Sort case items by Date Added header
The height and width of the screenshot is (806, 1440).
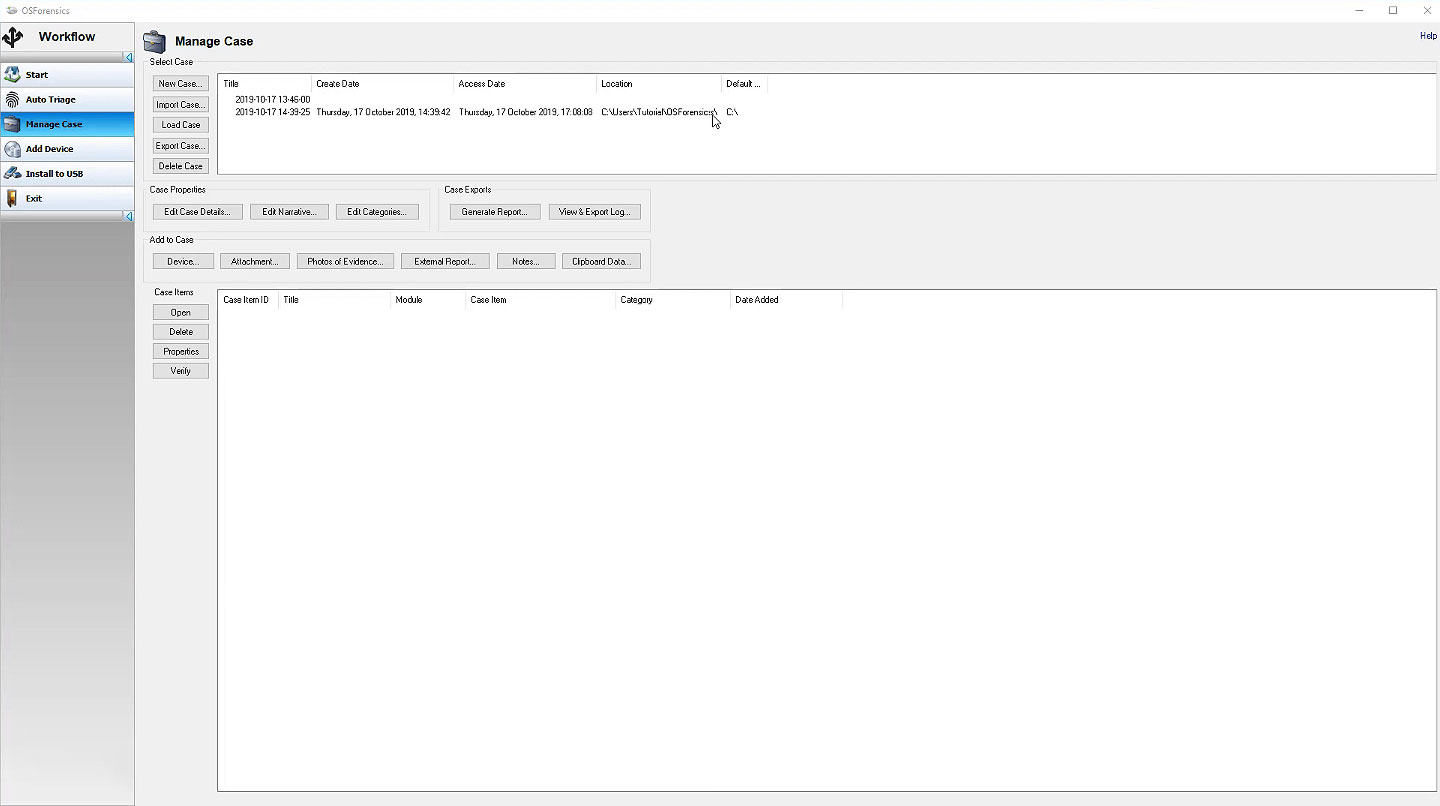(x=785, y=300)
